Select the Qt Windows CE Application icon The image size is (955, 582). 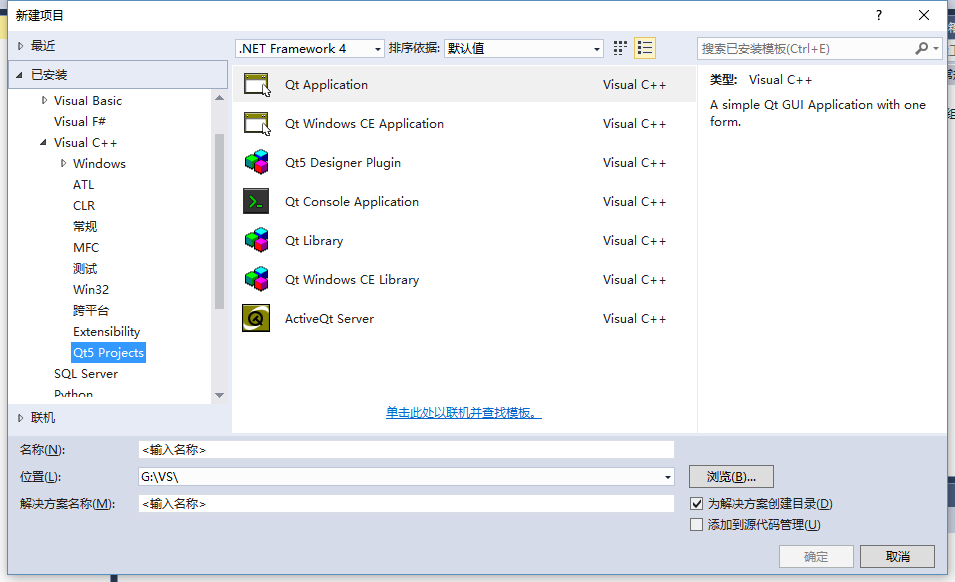coord(256,124)
